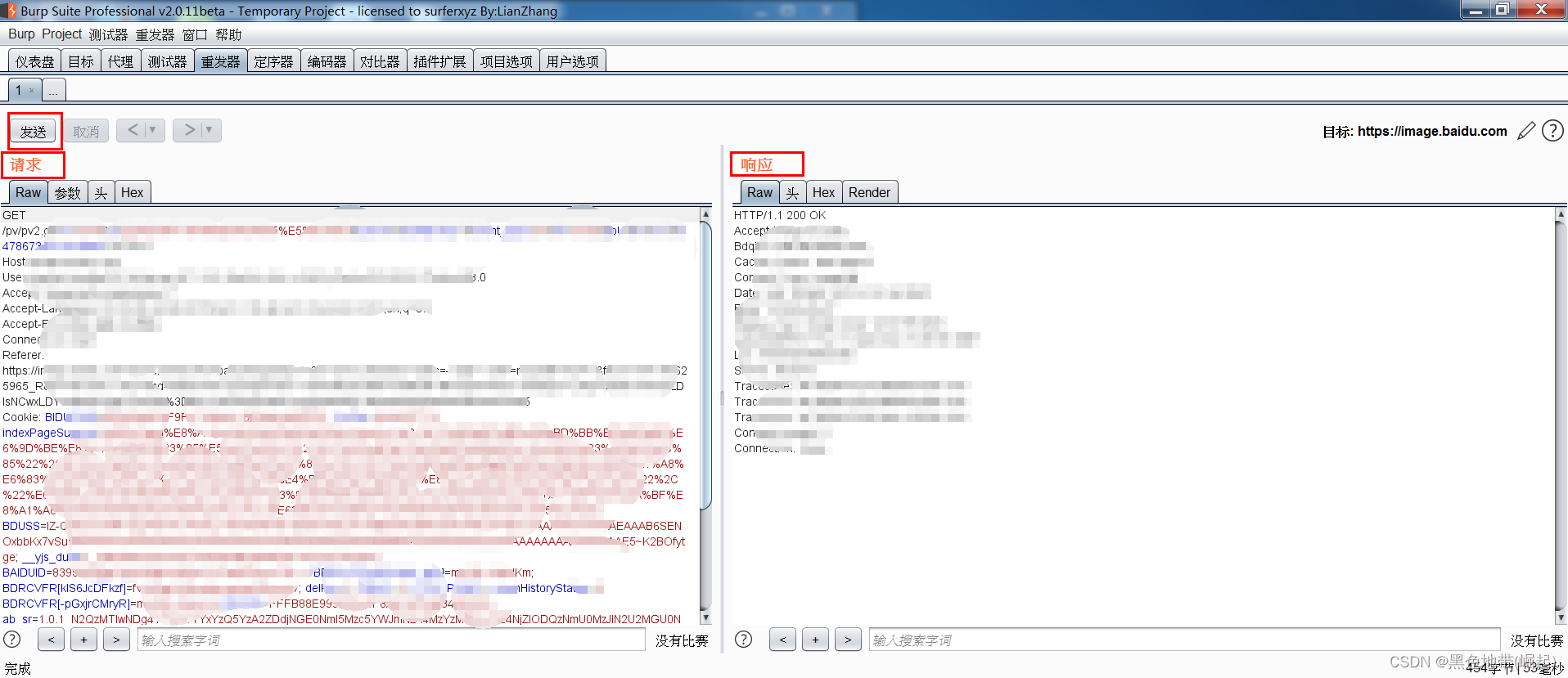The width and height of the screenshot is (1568, 678).
Task: Open the 帮助 menu
Action: pyautogui.click(x=228, y=34)
